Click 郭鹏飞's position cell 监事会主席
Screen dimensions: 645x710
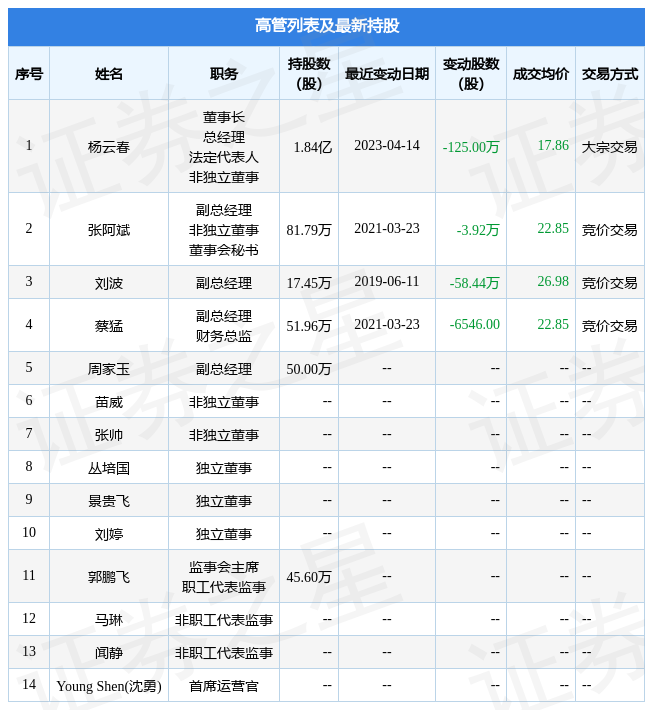tap(224, 576)
